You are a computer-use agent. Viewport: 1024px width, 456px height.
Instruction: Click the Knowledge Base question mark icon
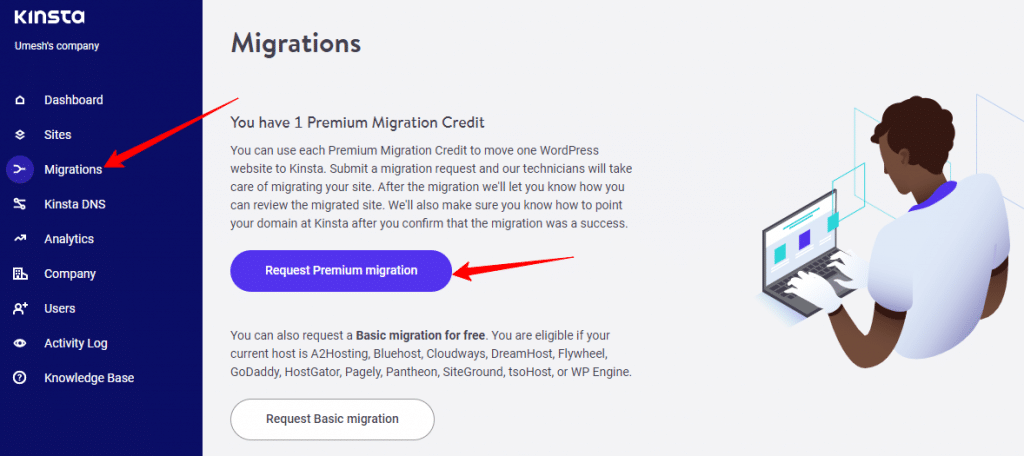[20, 378]
